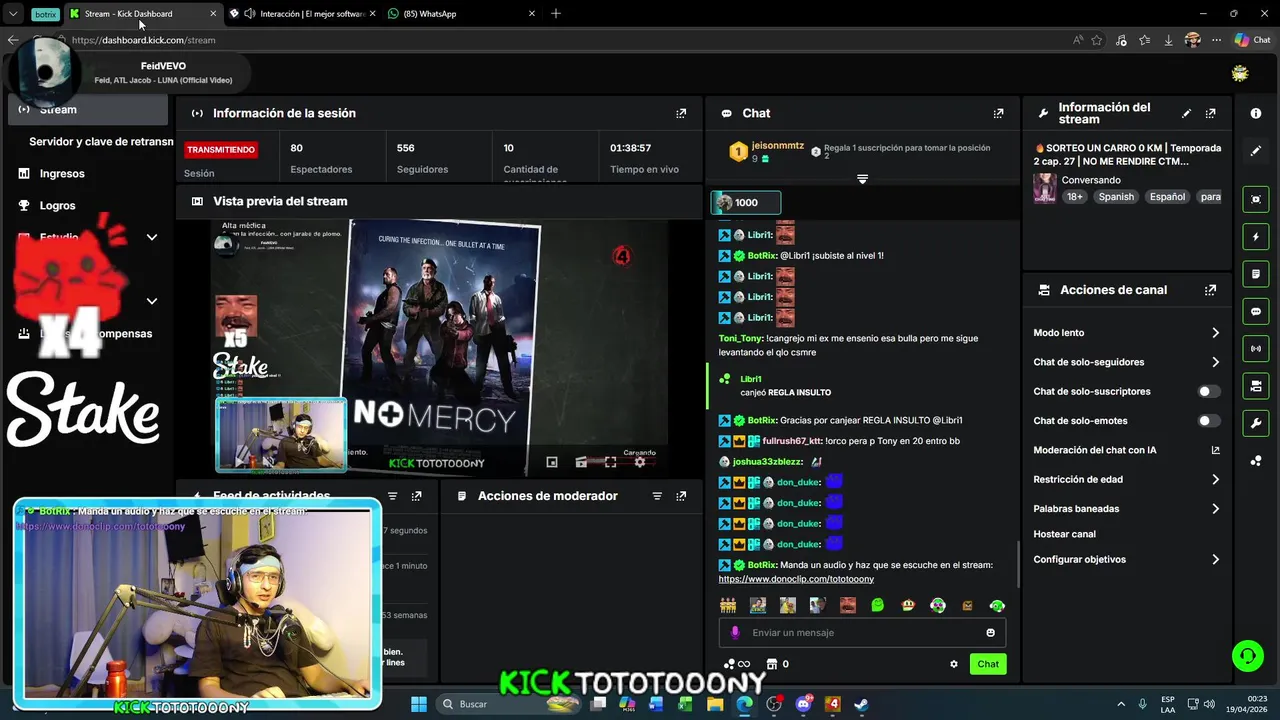Click the shop icon below message box

click(772, 664)
